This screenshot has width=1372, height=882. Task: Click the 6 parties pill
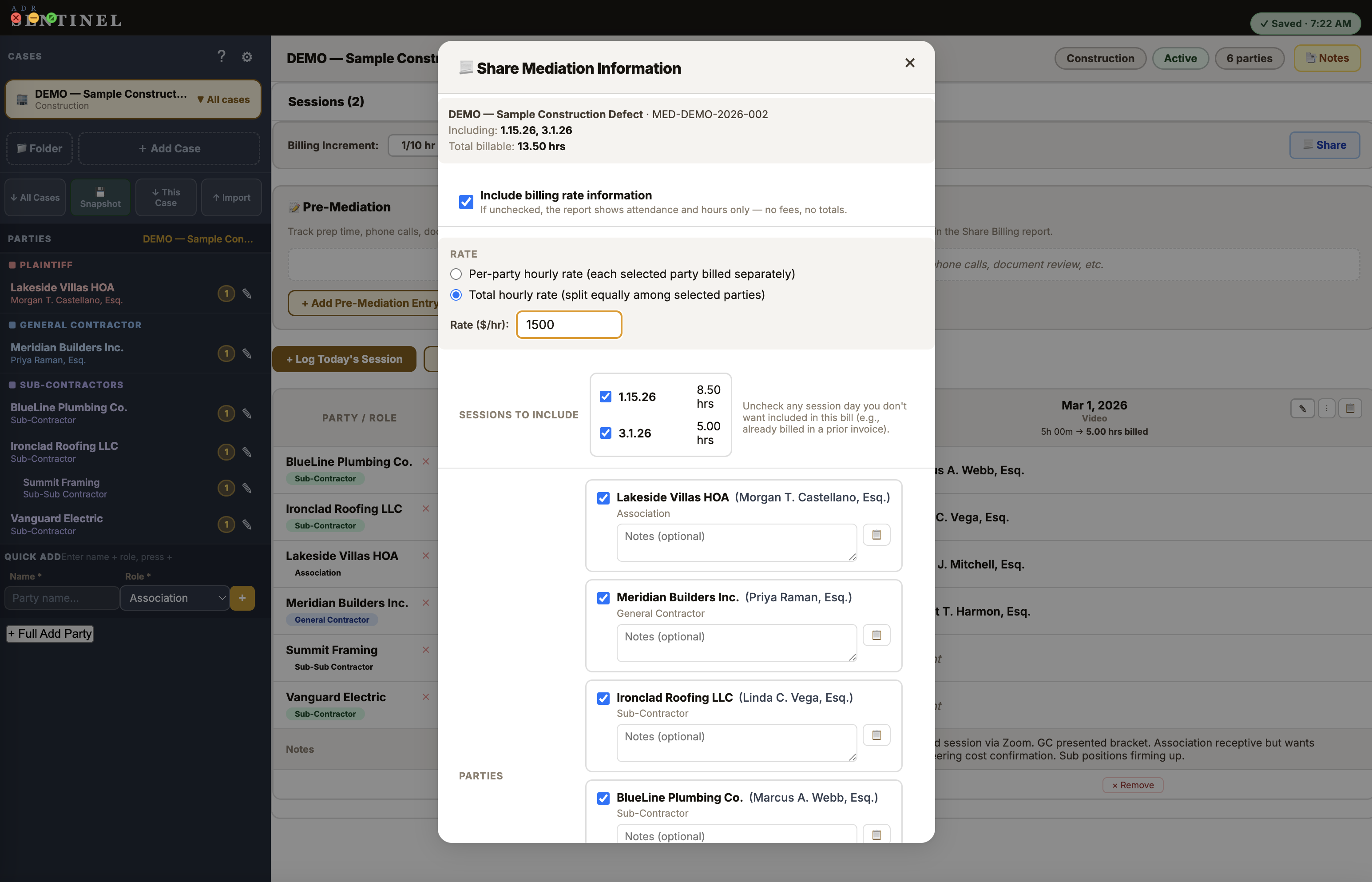point(1249,59)
